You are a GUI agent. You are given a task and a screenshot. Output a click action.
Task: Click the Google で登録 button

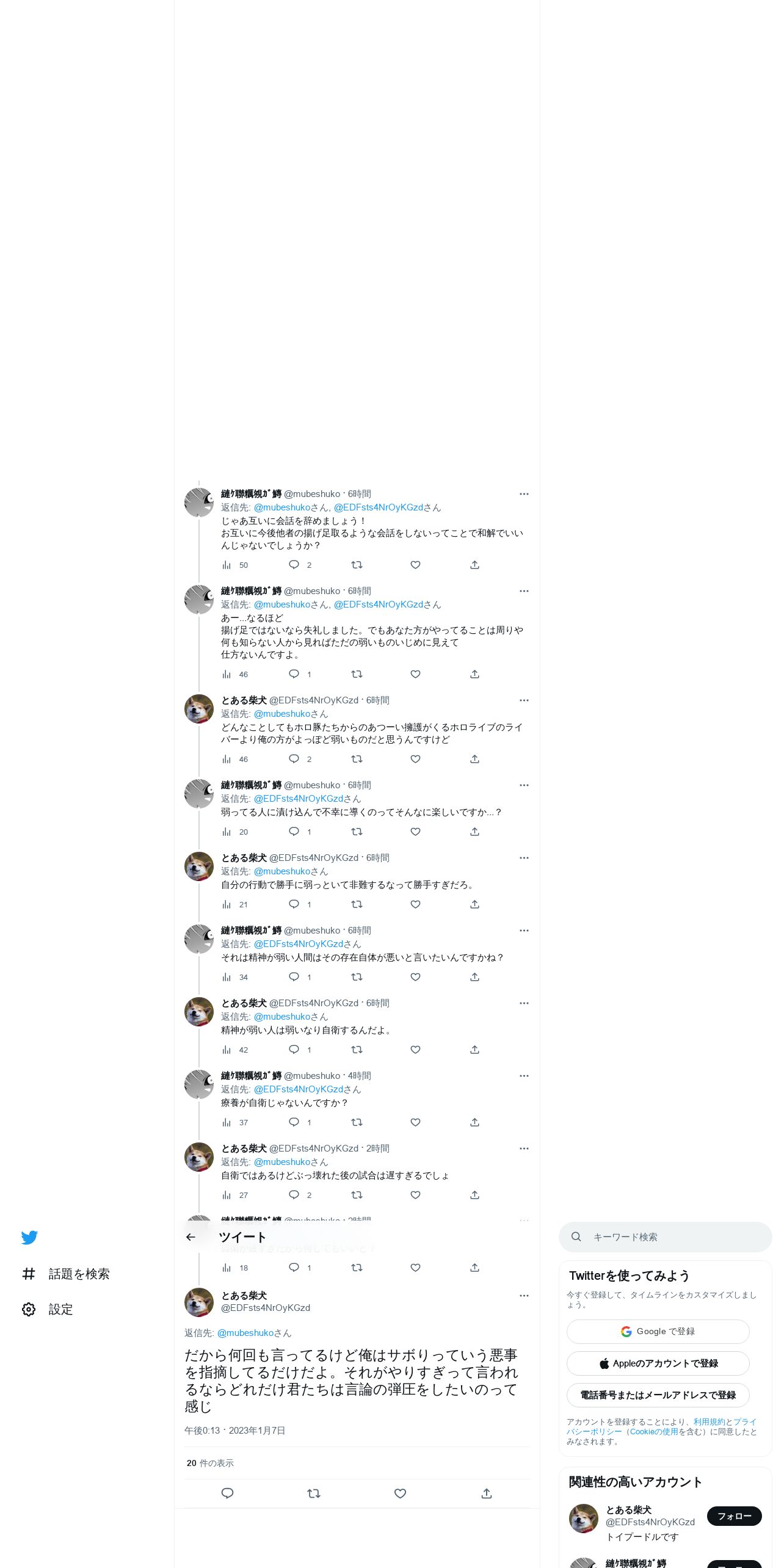click(x=658, y=1331)
